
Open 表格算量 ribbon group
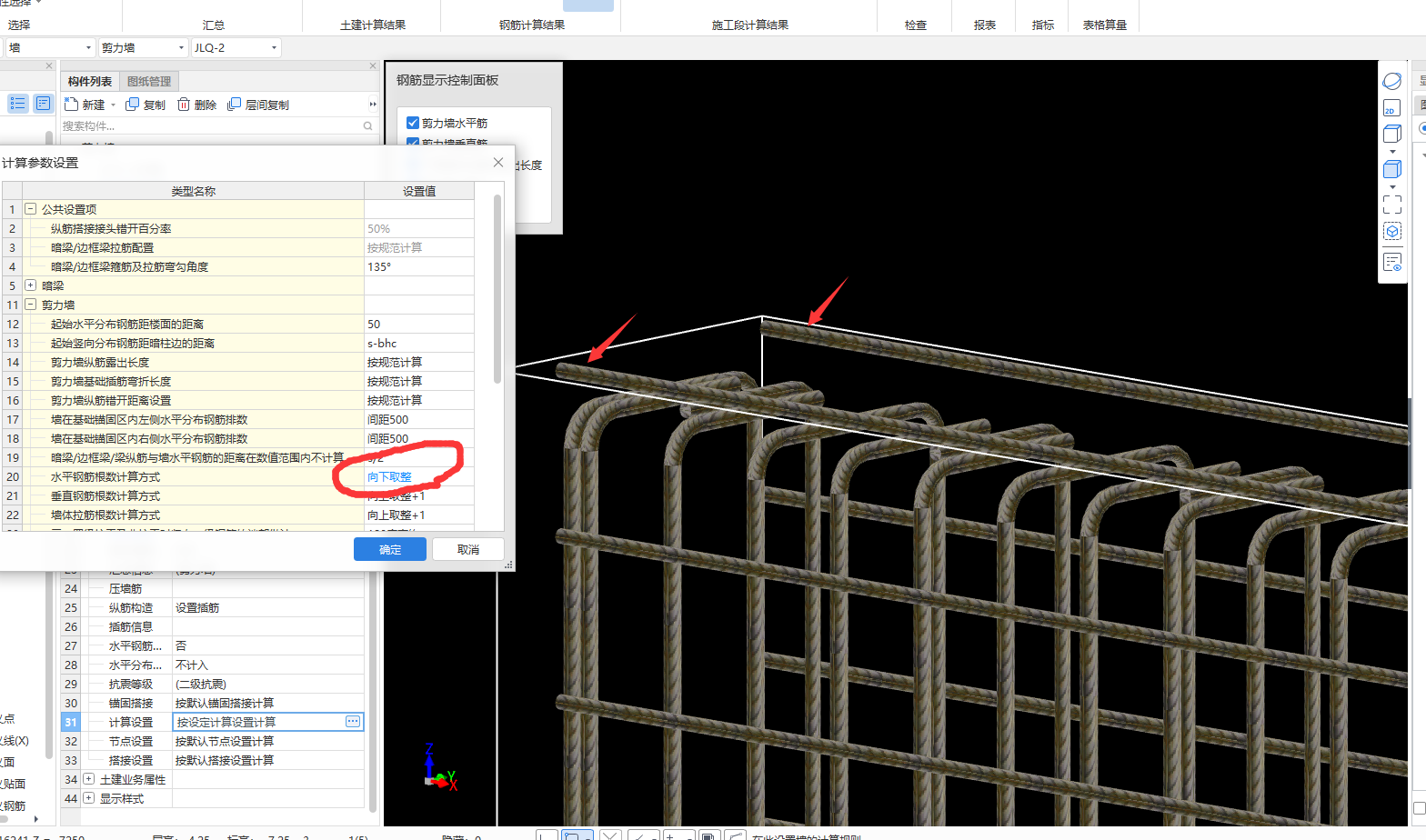pyautogui.click(x=1105, y=25)
